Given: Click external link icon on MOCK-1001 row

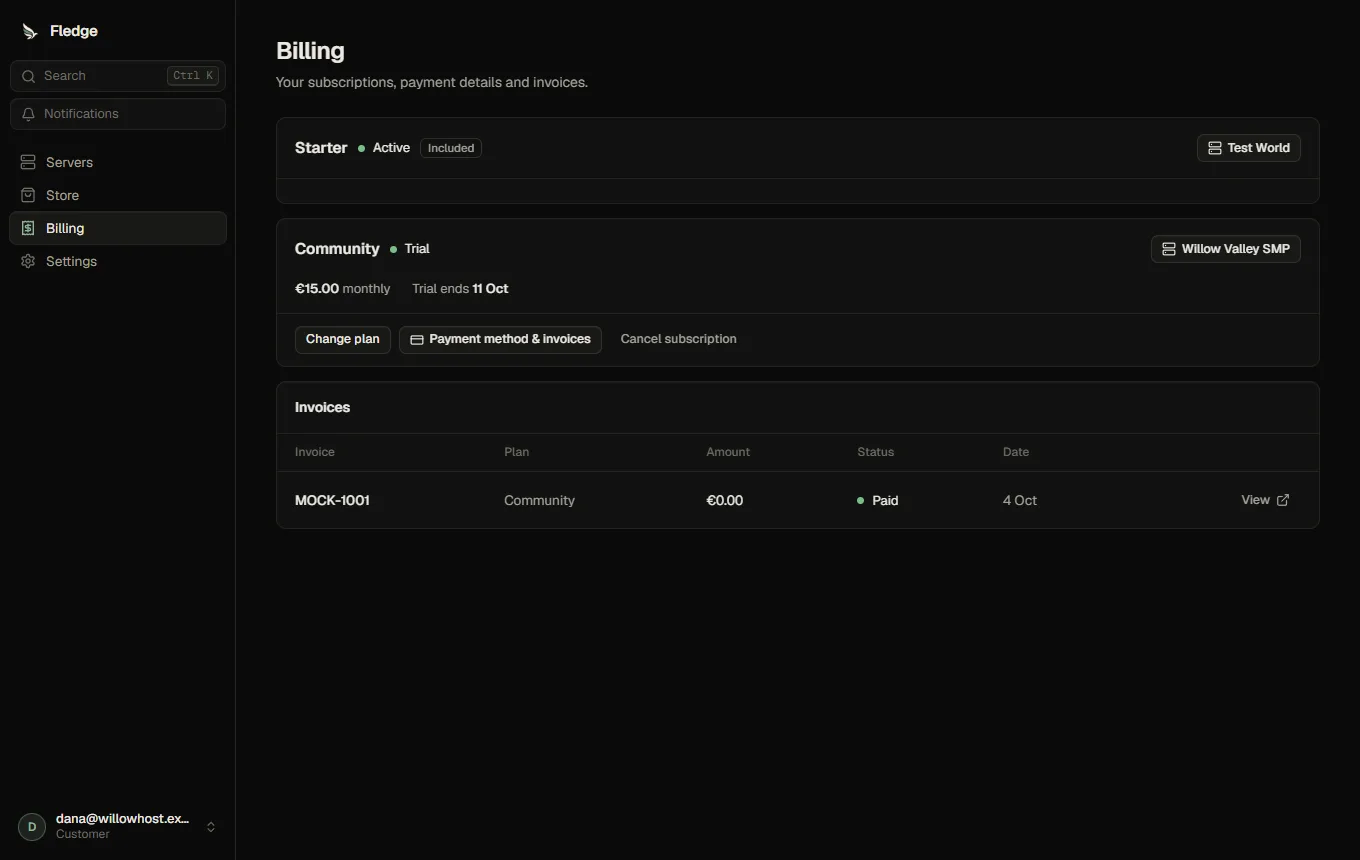Looking at the screenshot, I should click(1283, 500).
